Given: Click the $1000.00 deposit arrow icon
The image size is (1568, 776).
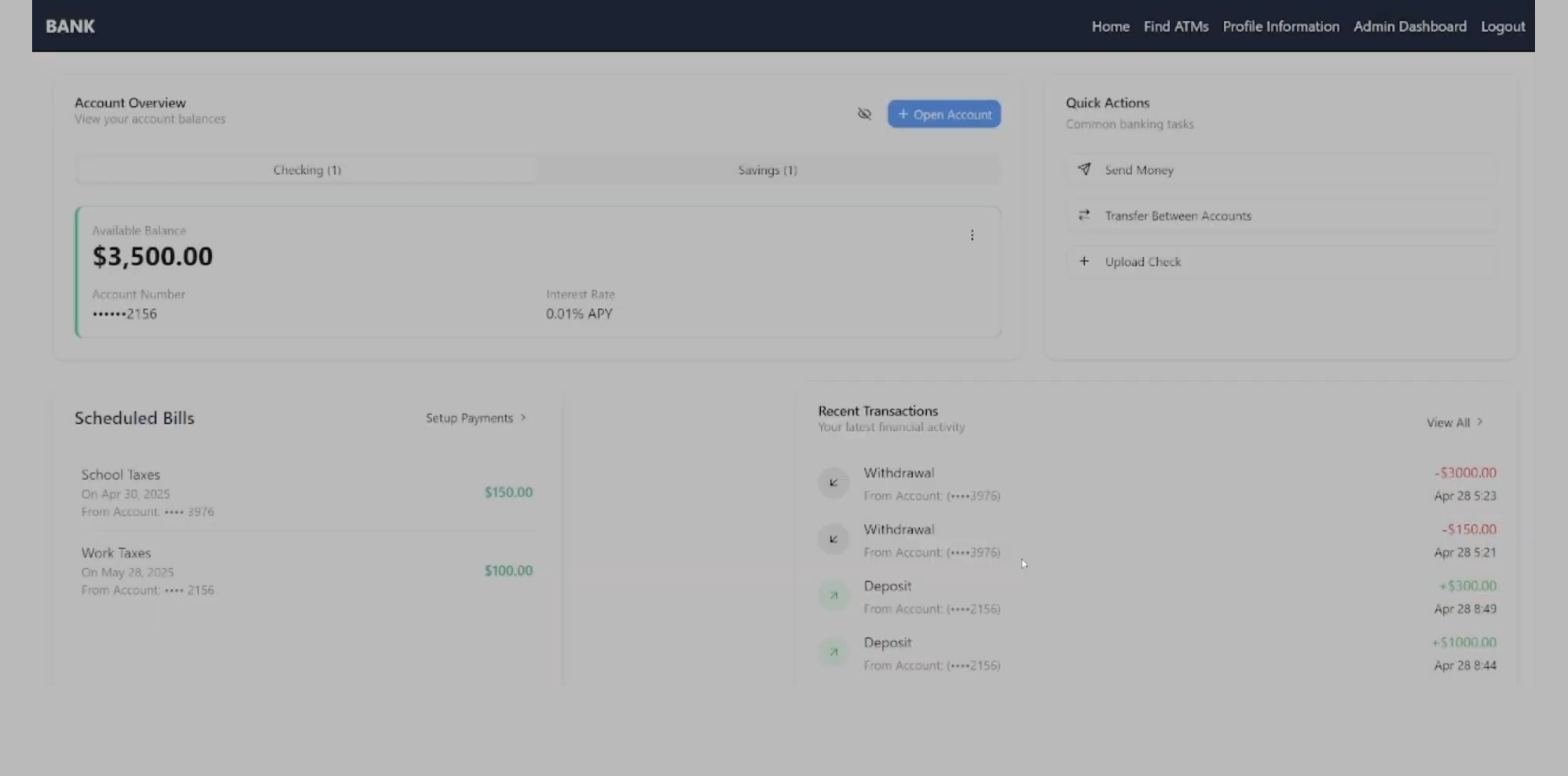Looking at the screenshot, I should (833, 652).
